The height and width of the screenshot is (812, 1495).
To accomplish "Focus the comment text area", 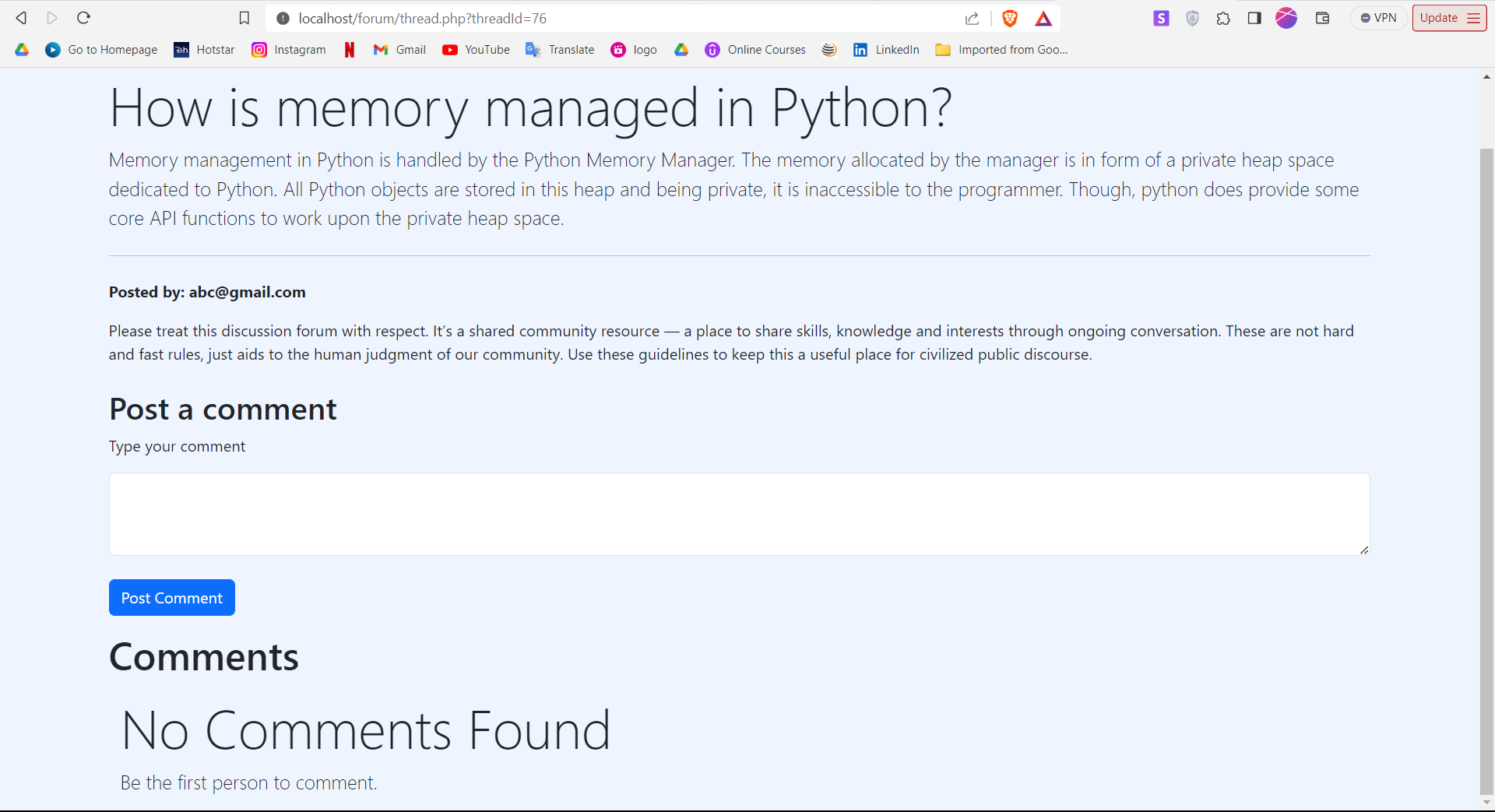I will pyautogui.click(x=739, y=514).
